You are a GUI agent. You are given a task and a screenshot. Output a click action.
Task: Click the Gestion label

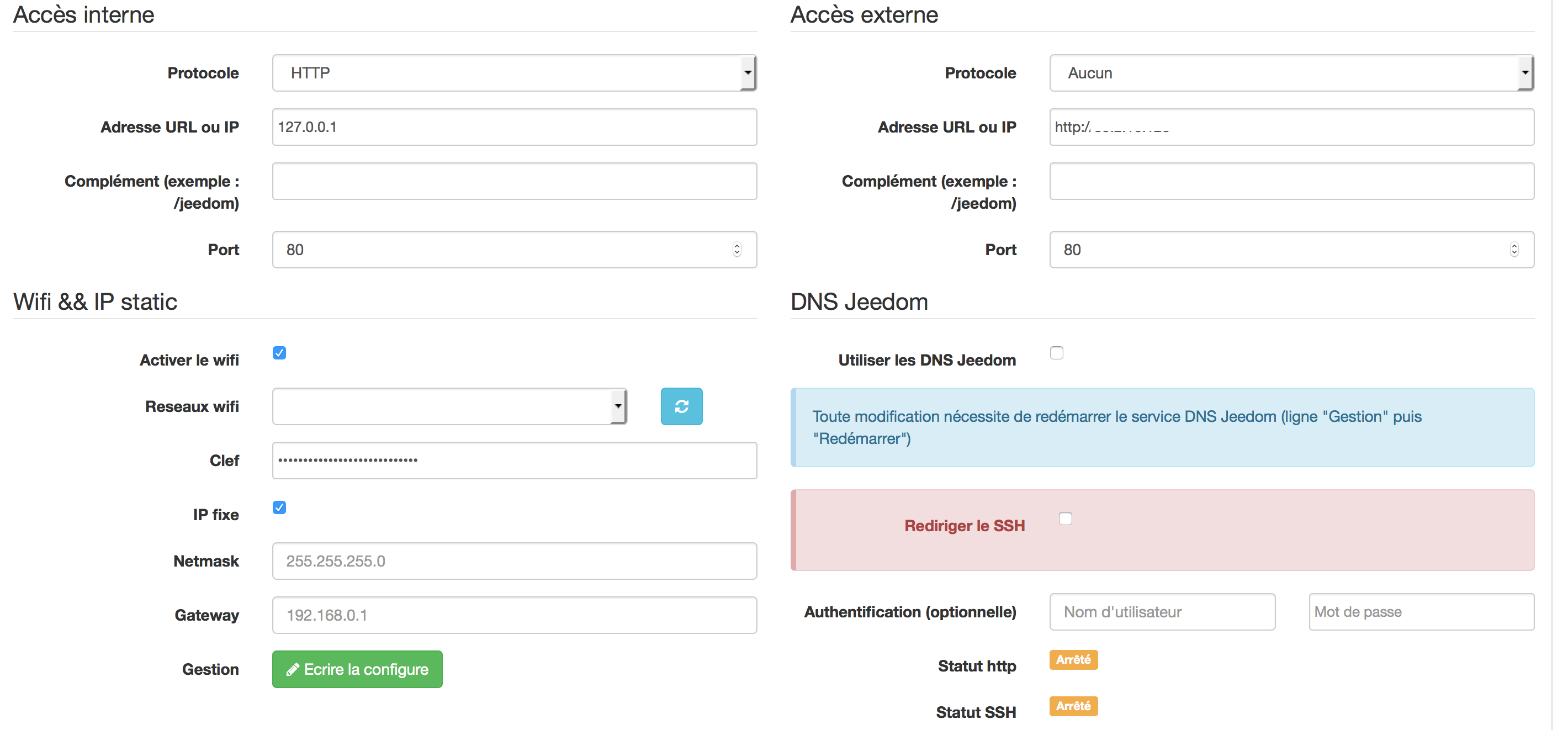pyautogui.click(x=210, y=669)
